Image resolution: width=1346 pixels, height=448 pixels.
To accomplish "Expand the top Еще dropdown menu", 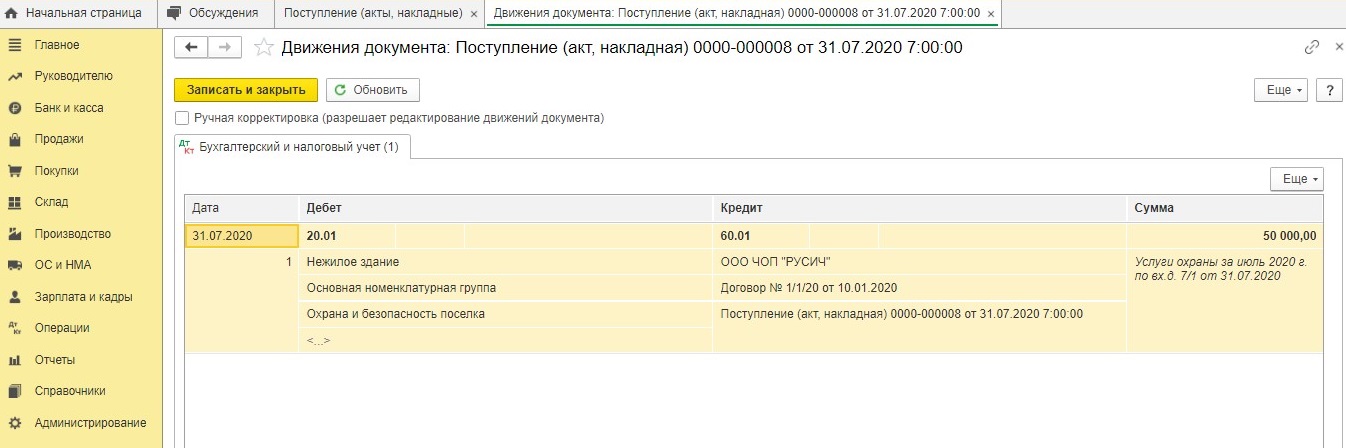I will (1281, 90).
